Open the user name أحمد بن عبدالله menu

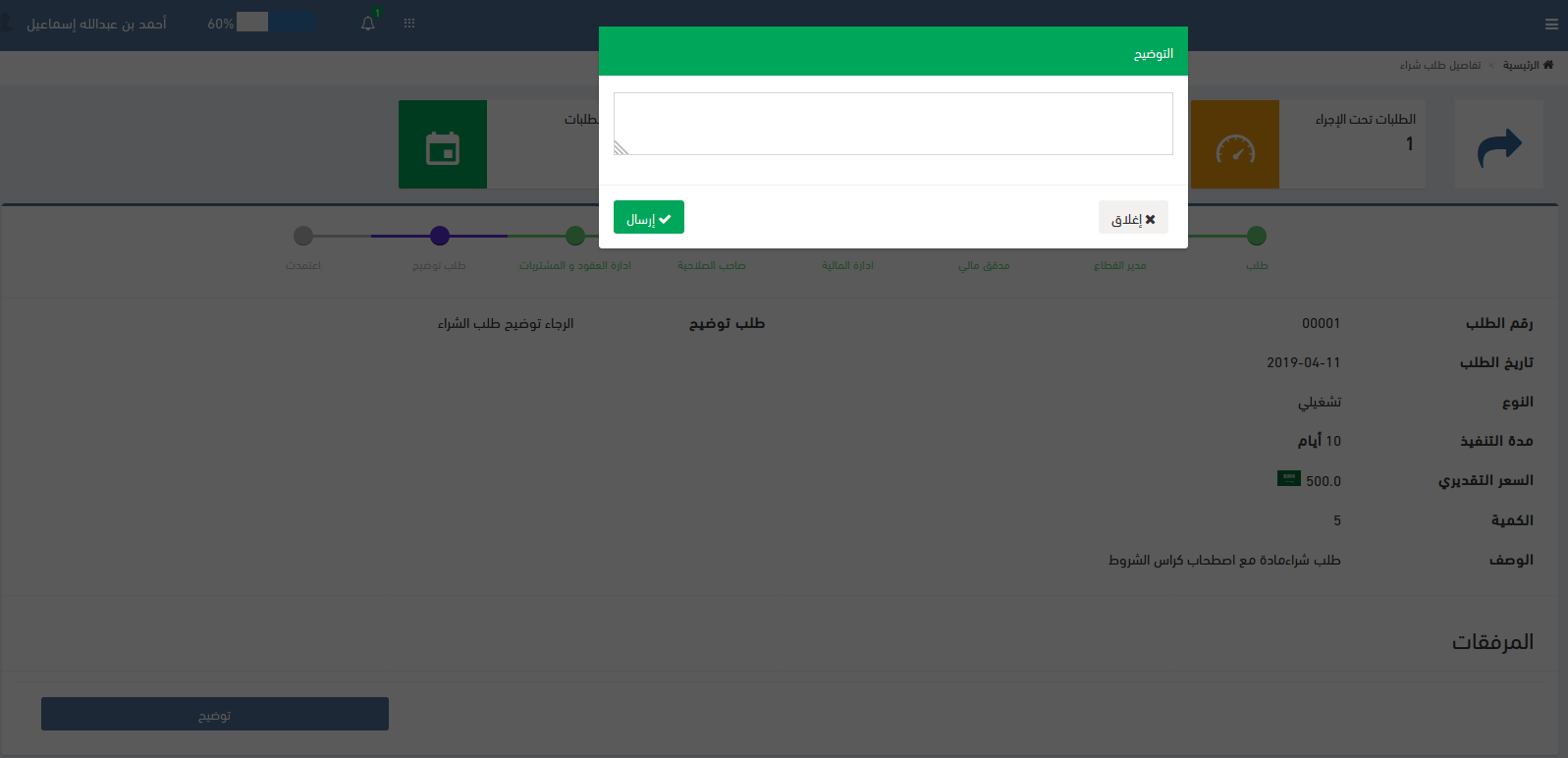pos(96,24)
